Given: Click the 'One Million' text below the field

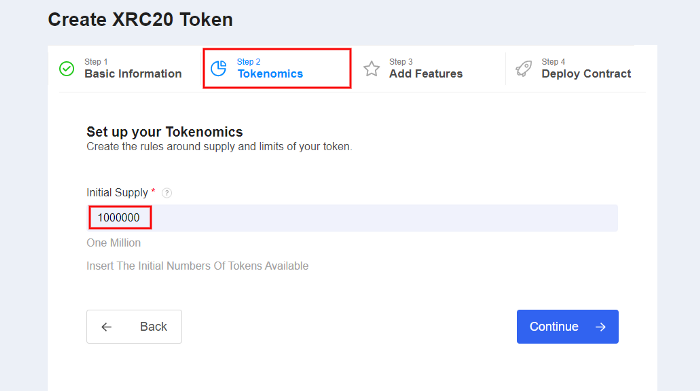Looking at the screenshot, I should pyautogui.click(x=113, y=243).
